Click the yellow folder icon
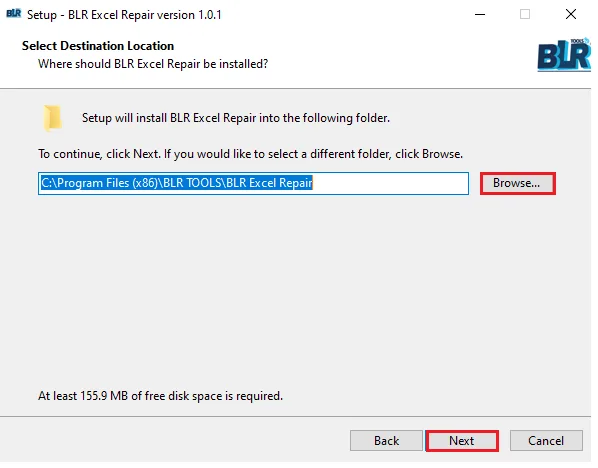598x468 pixels. 52,118
